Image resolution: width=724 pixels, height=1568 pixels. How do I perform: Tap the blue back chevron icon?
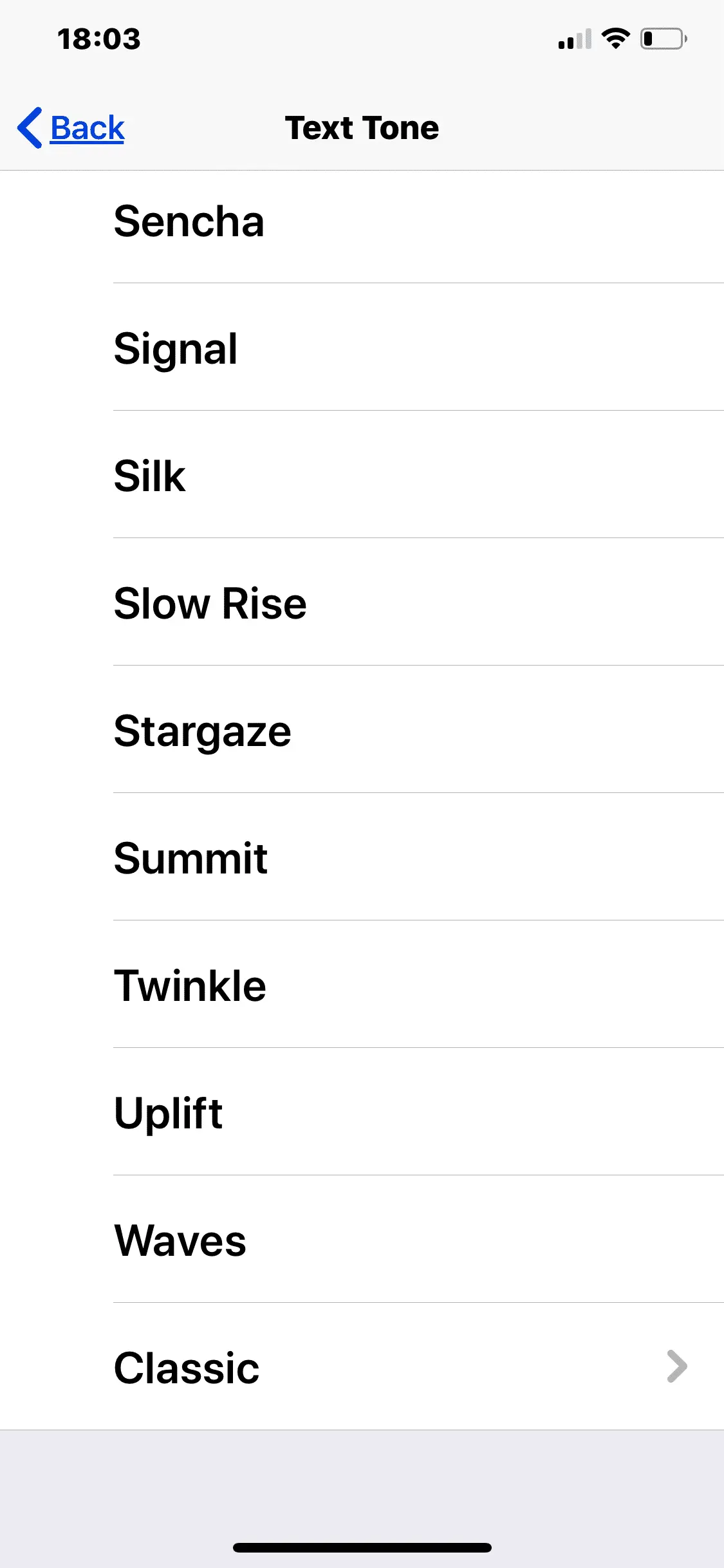[x=30, y=127]
